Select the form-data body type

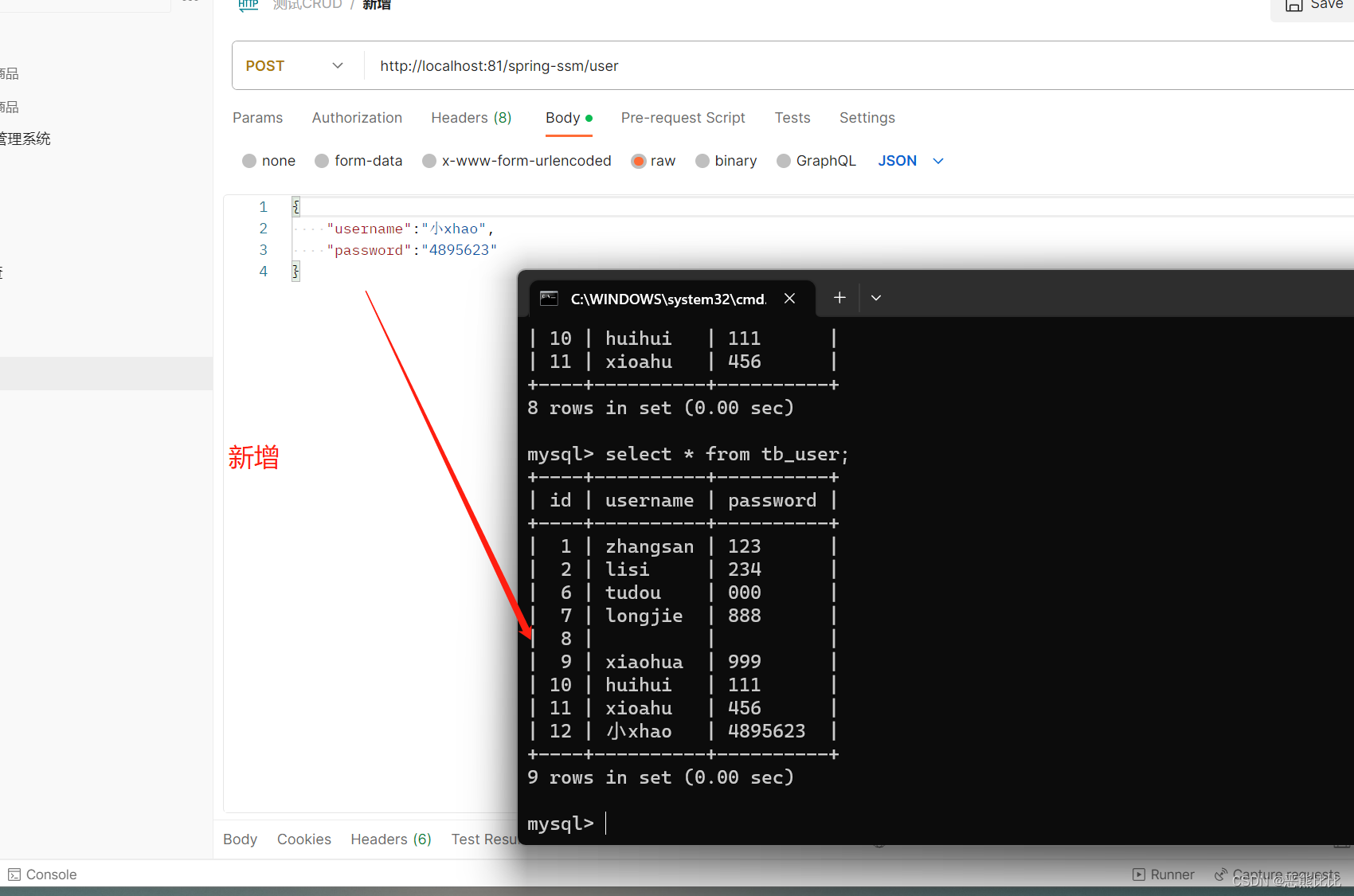tap(358, 161)
